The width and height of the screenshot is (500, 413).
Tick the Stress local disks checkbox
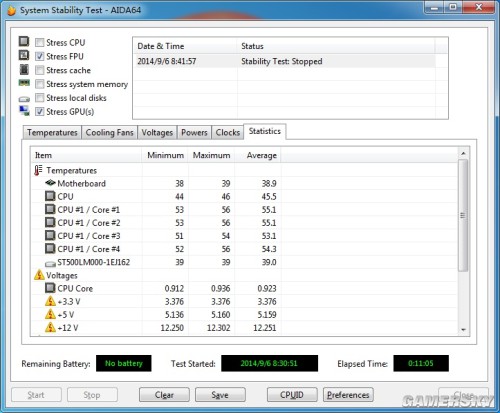coord(39,98)
